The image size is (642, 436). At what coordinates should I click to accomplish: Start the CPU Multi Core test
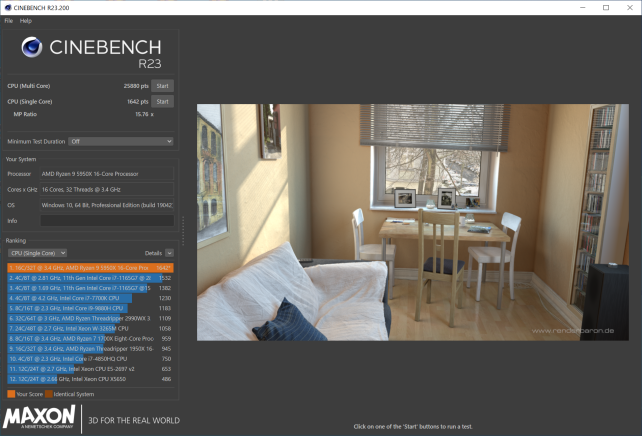tap(162, 86)
